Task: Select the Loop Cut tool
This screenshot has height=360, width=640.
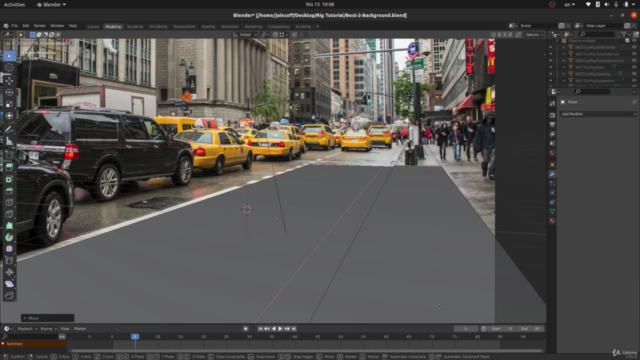Action: [x=9, y=202]
